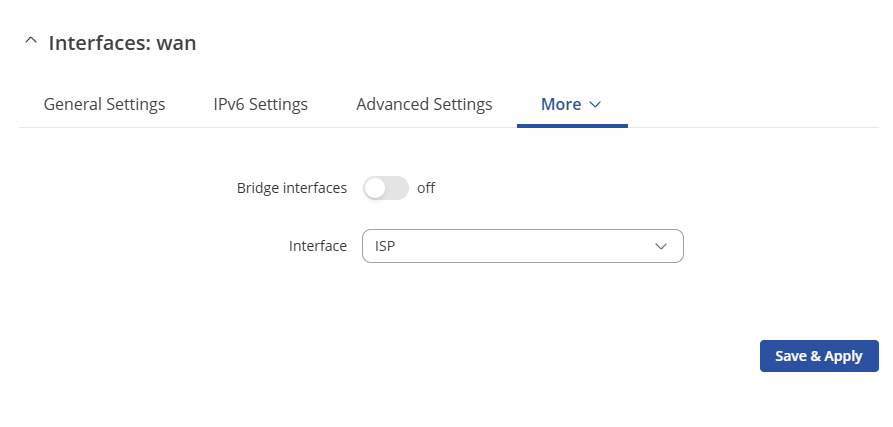Click the empty middle area of the Interface select box
The width and height of the screenshot is (893, 427).
tap(524, 246)
